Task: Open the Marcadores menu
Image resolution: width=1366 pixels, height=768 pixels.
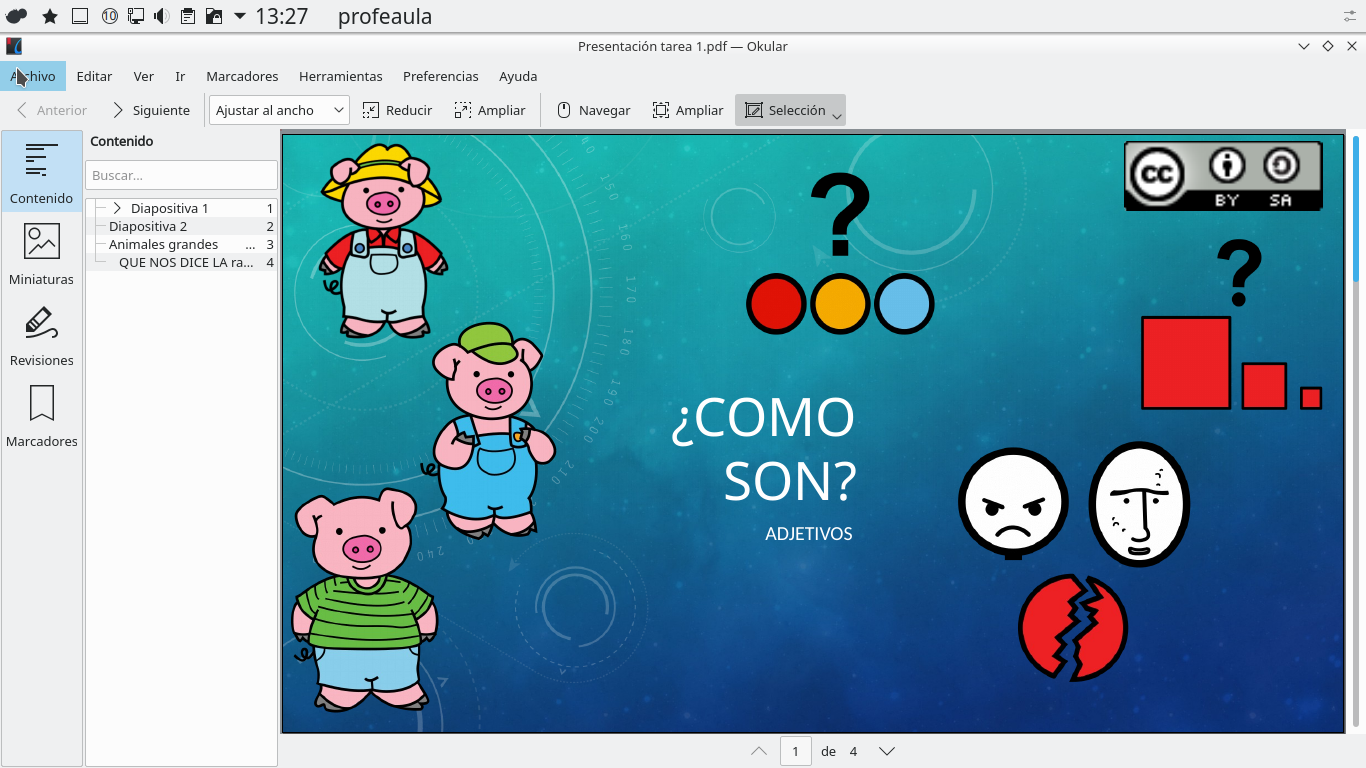Action: point(242,76)
